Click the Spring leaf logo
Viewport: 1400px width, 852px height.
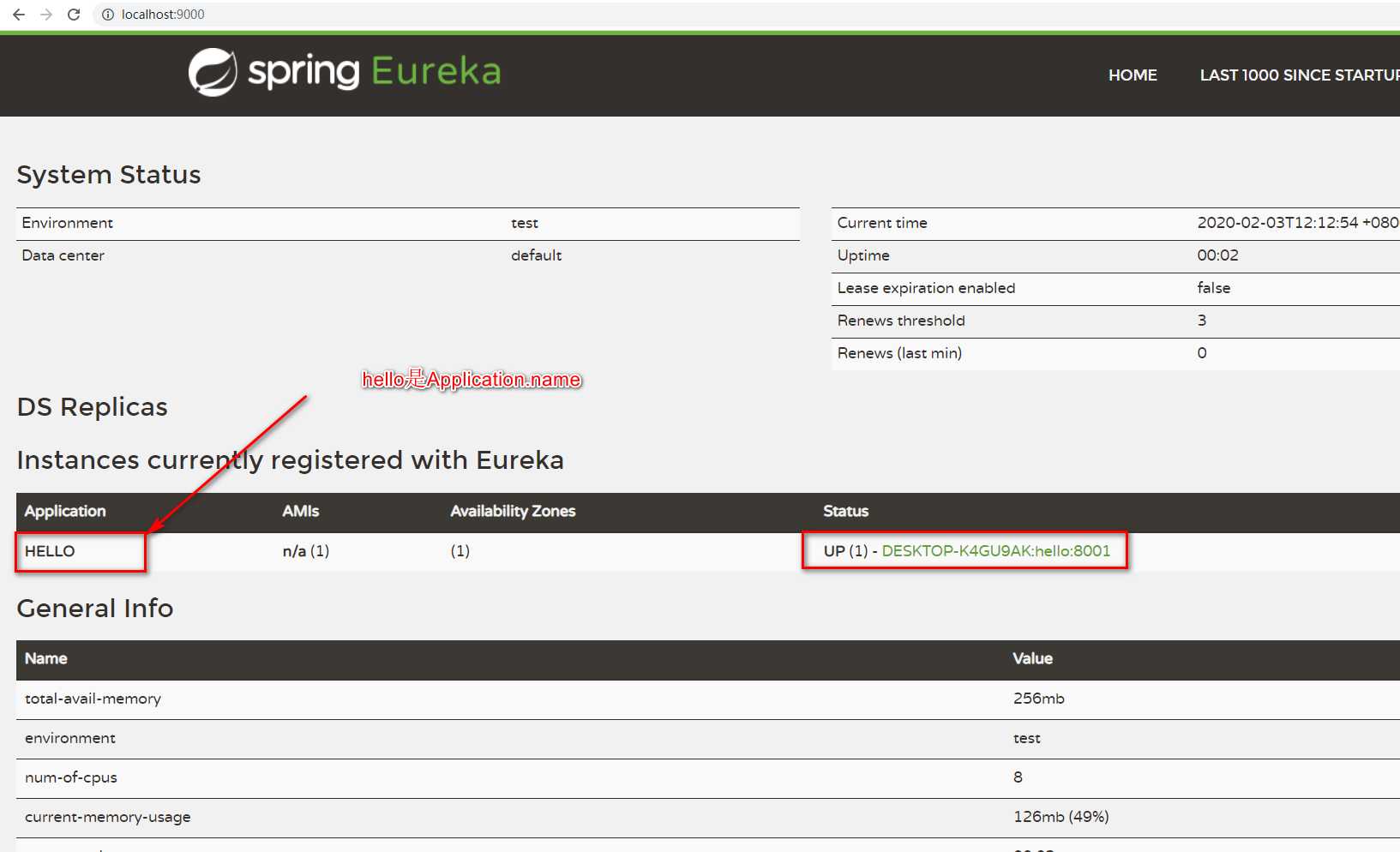(213, 72)
